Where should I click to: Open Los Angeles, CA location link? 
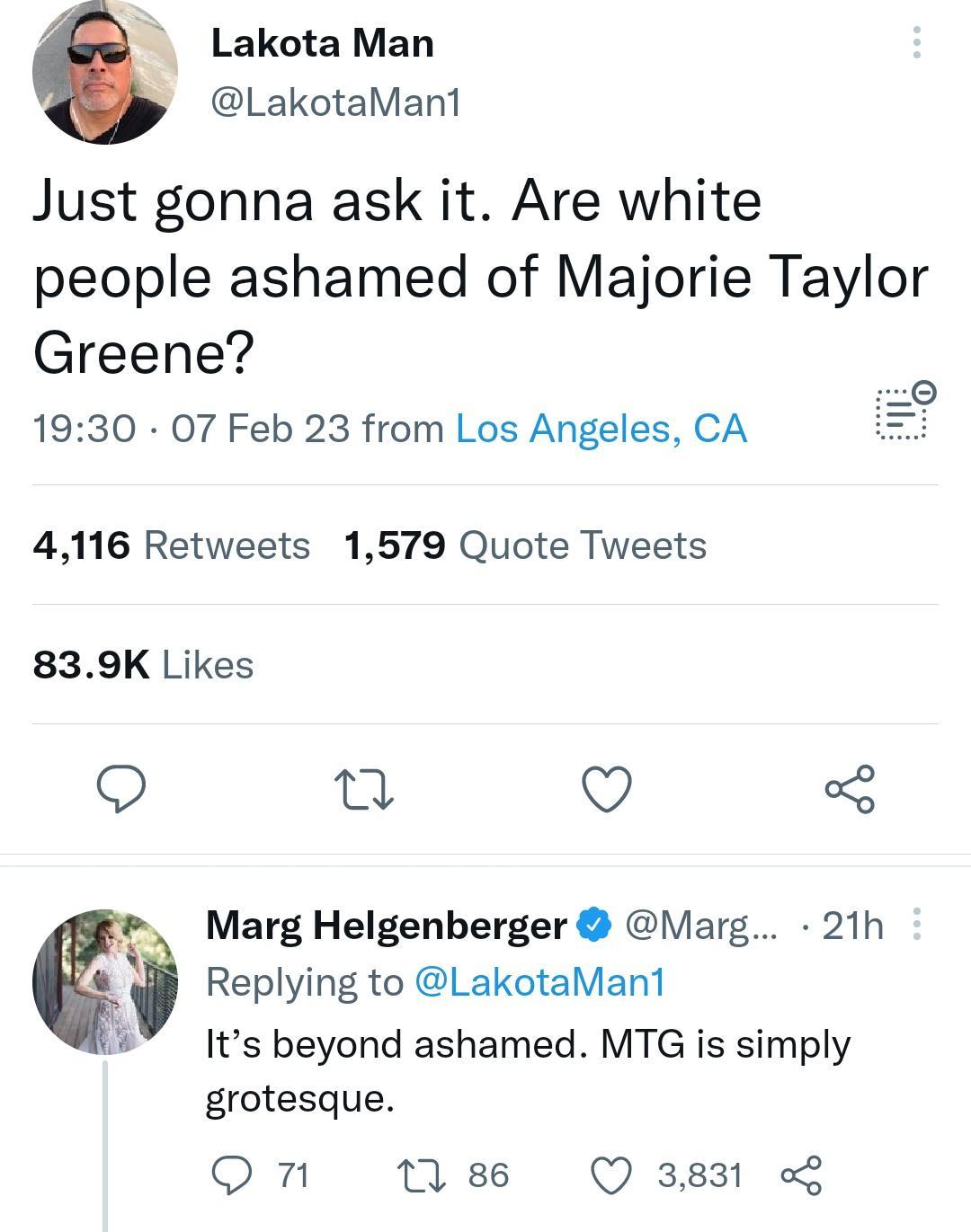click(601, 429)
